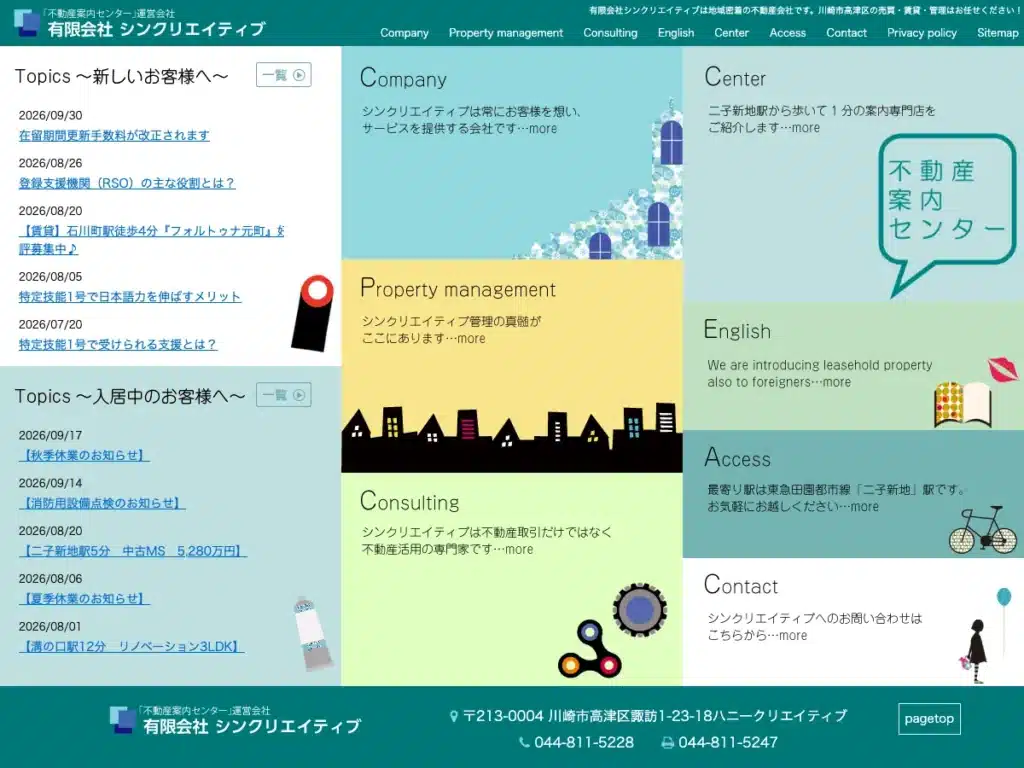
Task: Click the fax icon beside 044-811-5247
Action: click(667, 743)
